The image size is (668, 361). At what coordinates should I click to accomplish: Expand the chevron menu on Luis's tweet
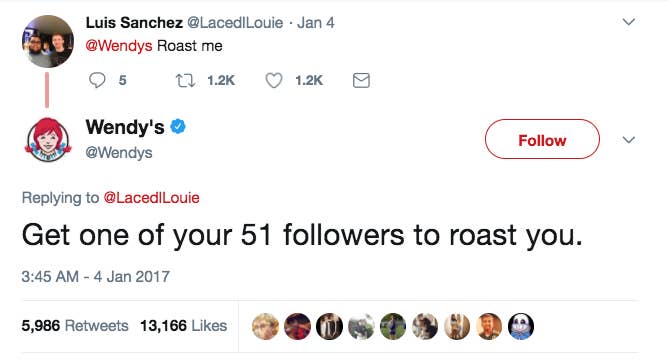pyautogui.click(x=629, y=22)
